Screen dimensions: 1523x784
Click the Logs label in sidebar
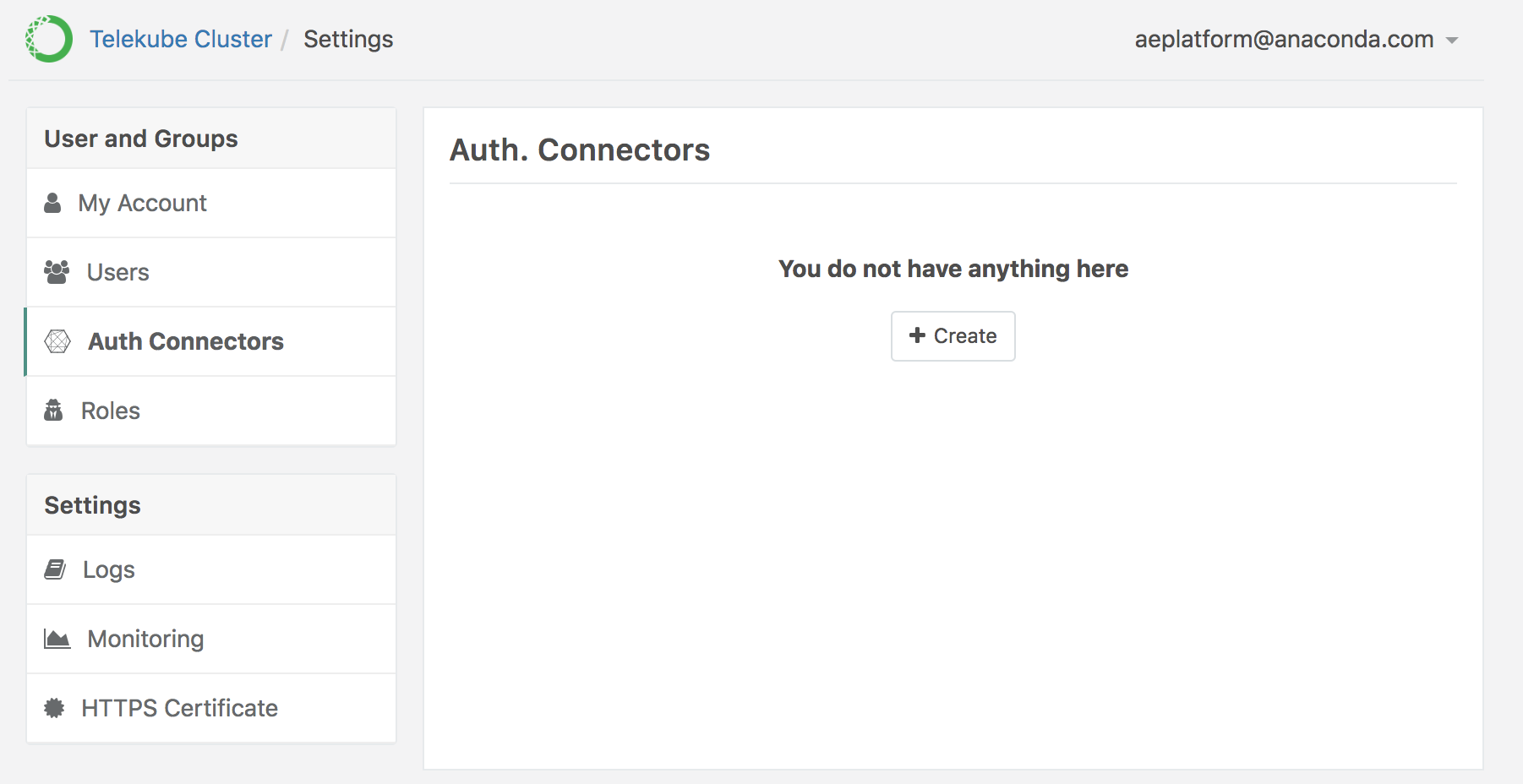click(108, 569)
